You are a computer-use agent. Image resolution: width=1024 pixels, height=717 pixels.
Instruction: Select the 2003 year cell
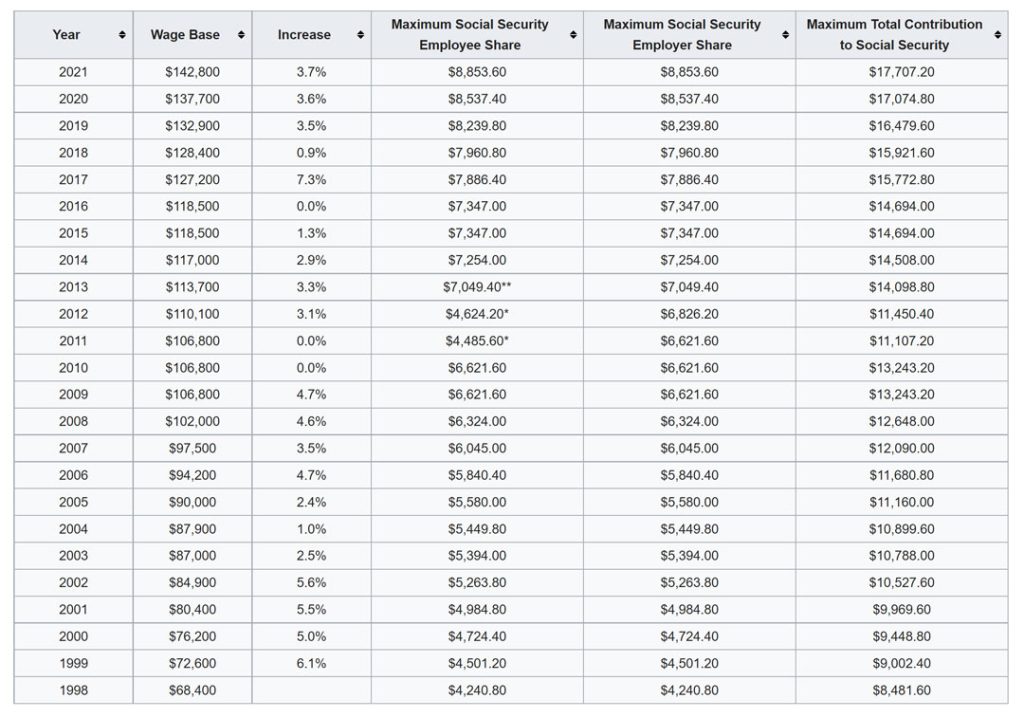click(x=73, y=556)
